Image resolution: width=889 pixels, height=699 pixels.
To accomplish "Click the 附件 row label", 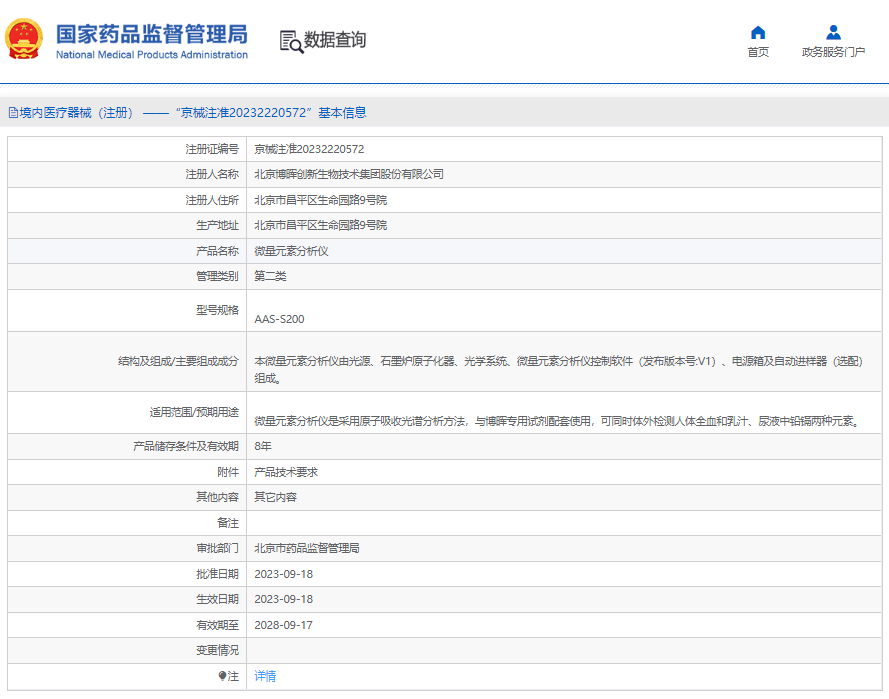I will click(228, 472).
